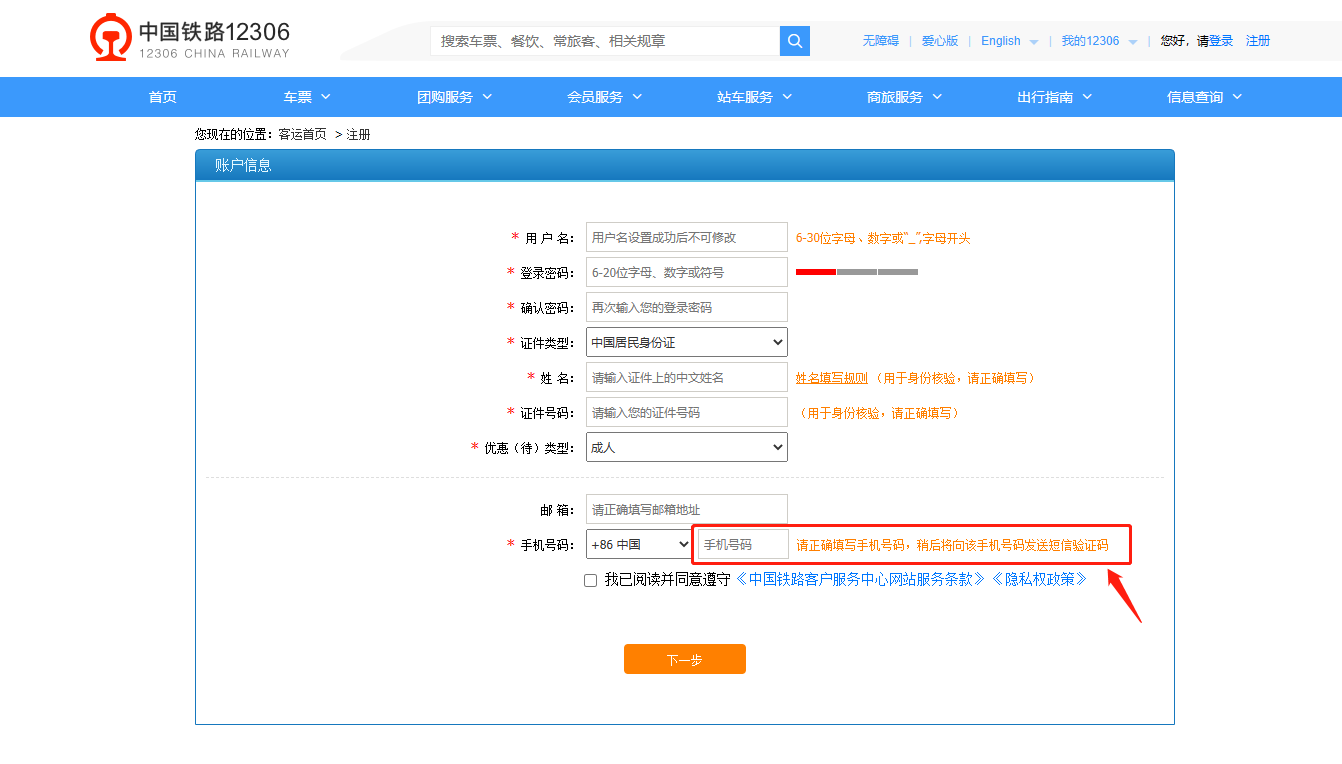Open the 隐私权政策 privacy policy link

1040,579
